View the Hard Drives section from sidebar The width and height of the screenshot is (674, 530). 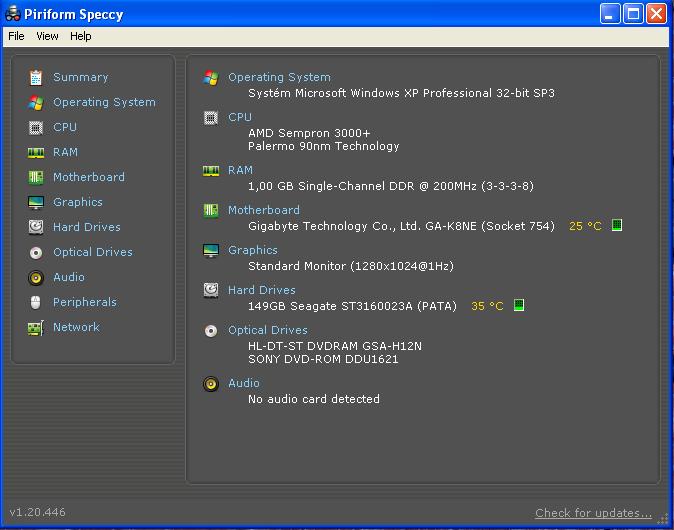point(87,227)
